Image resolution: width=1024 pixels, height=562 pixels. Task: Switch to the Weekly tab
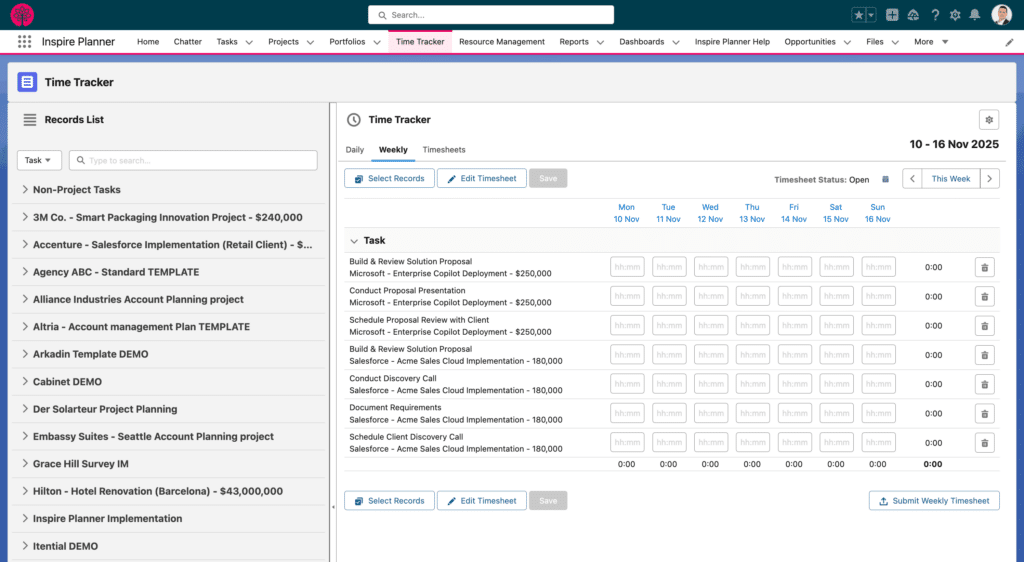click(393, 149)
